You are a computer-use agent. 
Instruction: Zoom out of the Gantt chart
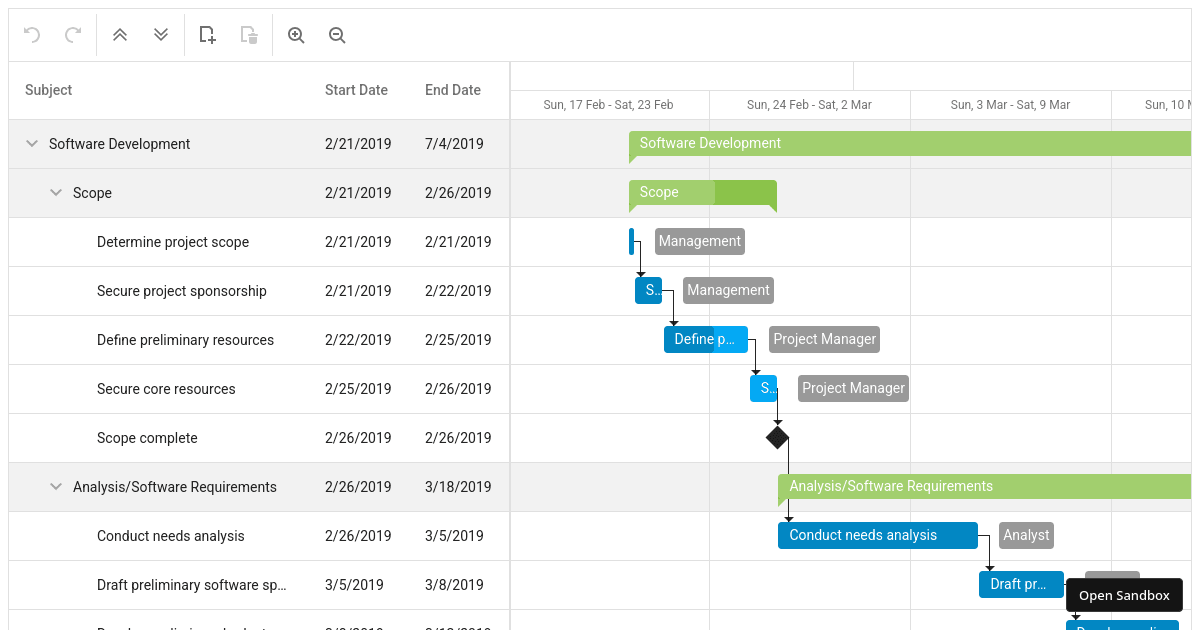coord(337,35)
